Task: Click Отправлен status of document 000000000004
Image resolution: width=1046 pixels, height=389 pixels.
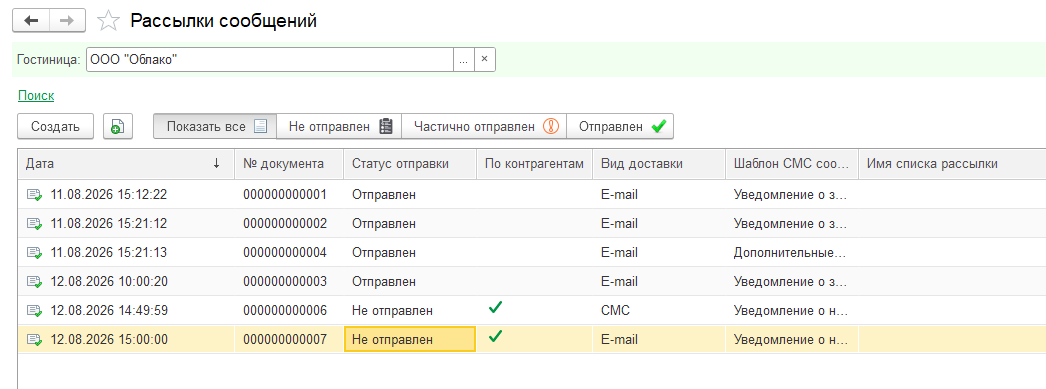Action: [x=384, y=253]
